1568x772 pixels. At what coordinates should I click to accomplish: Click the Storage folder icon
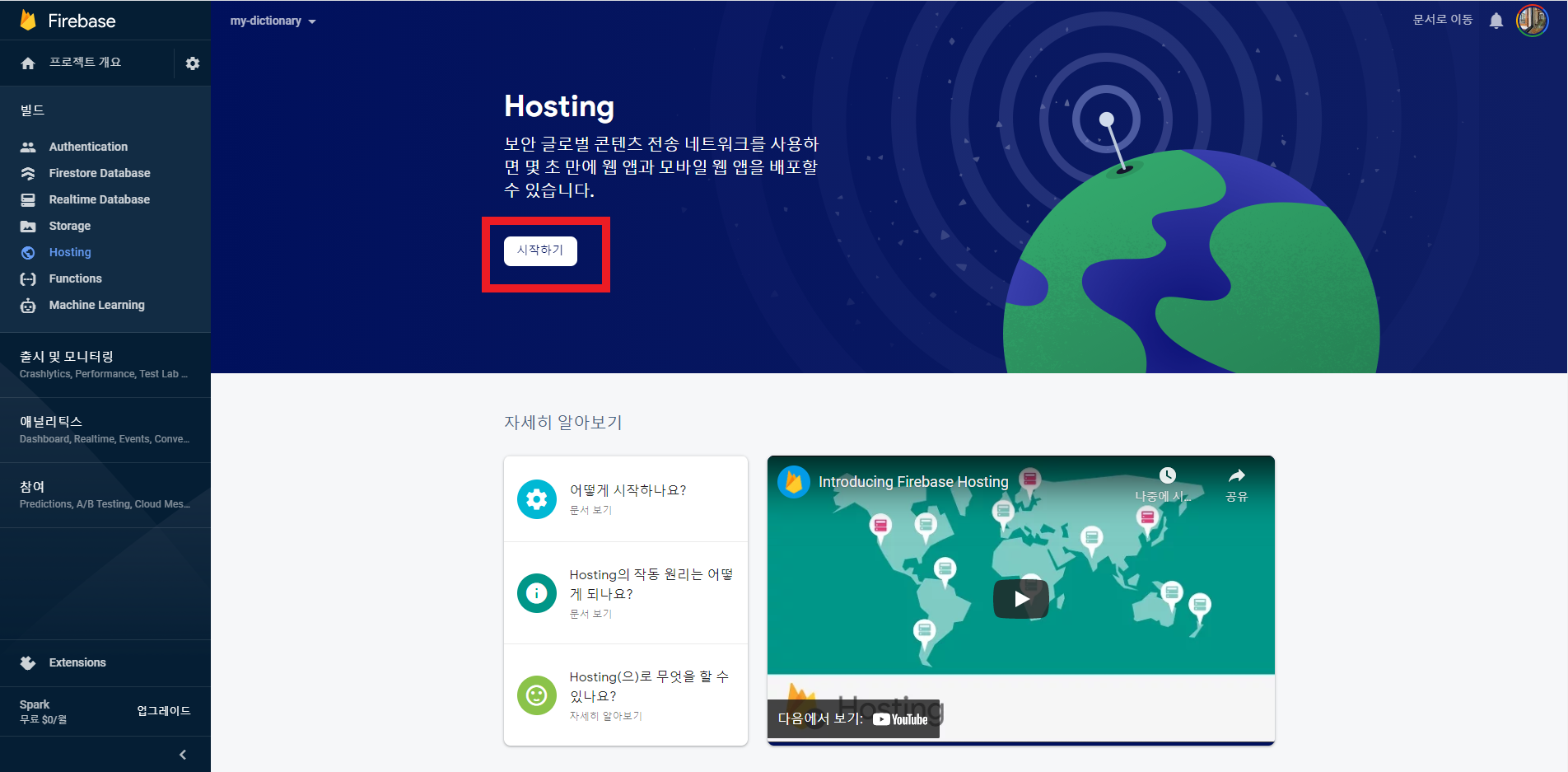[28, 226]
